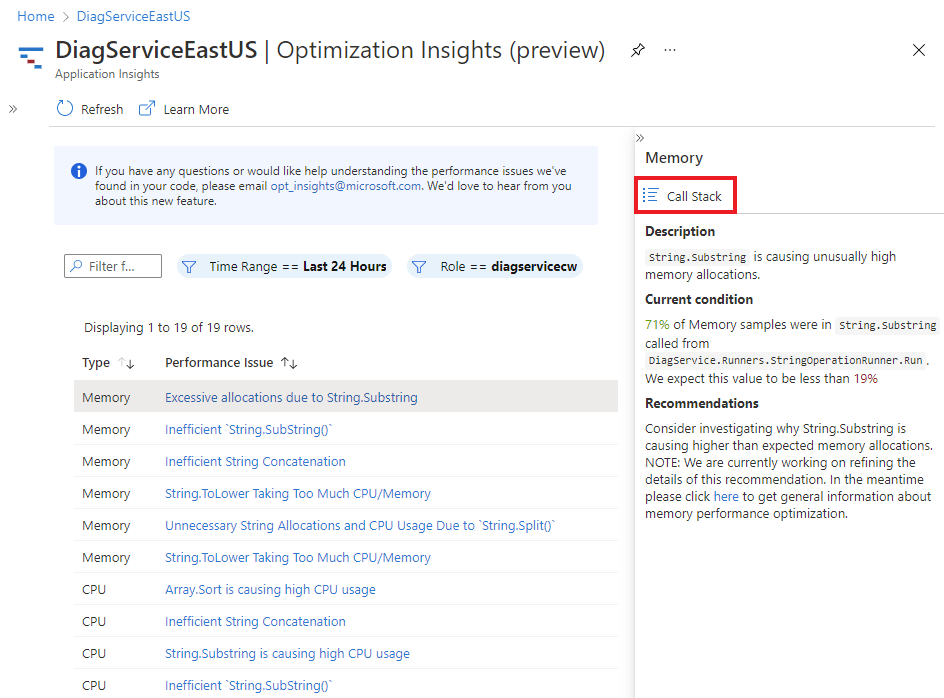Open the Memory row Inefficient String.SubString() issue
The image size is (944, 698).
pos(248,429)
